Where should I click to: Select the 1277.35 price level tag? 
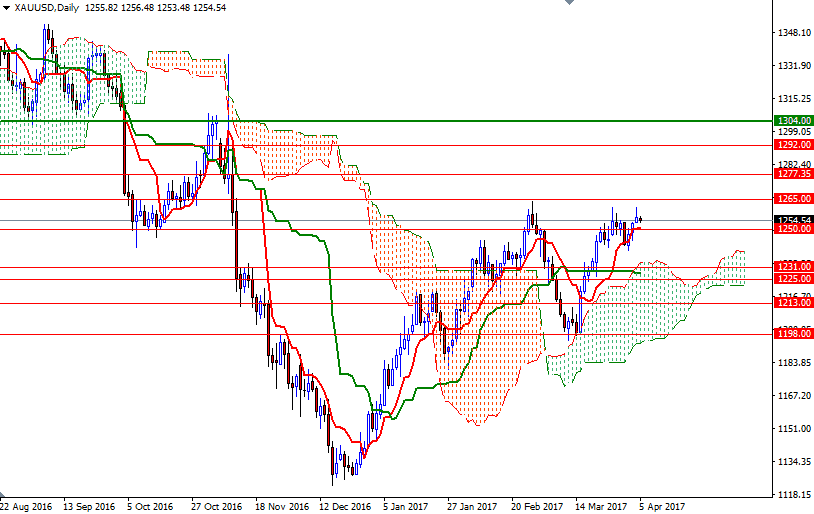click(x=793, y=173)
